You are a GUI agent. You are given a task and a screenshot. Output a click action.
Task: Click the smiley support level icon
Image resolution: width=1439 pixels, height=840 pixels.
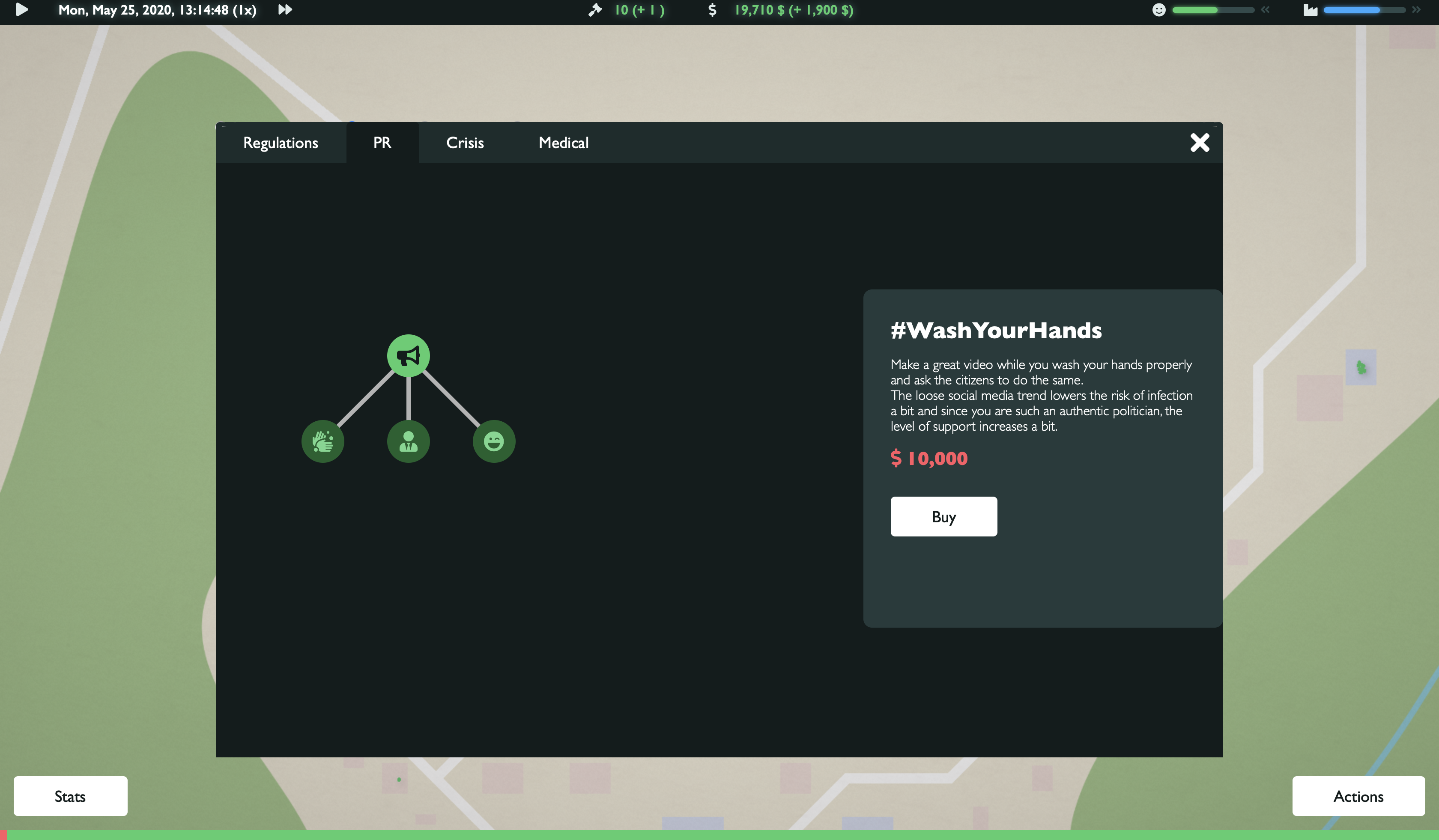click(x=1158, y=10)
